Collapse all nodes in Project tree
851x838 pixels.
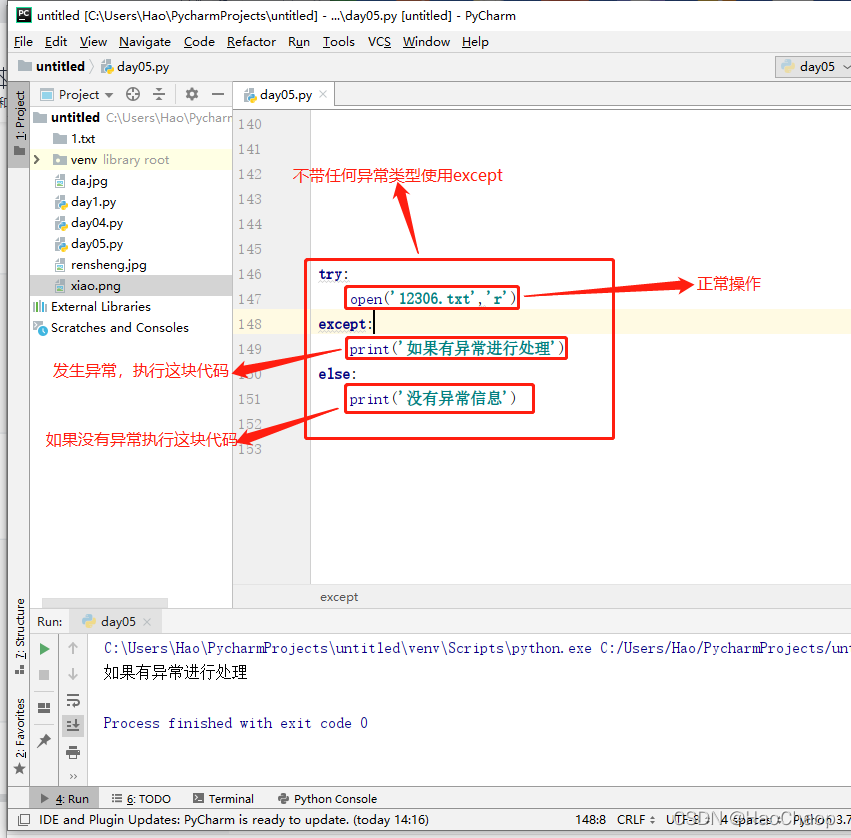pos(160,93)
